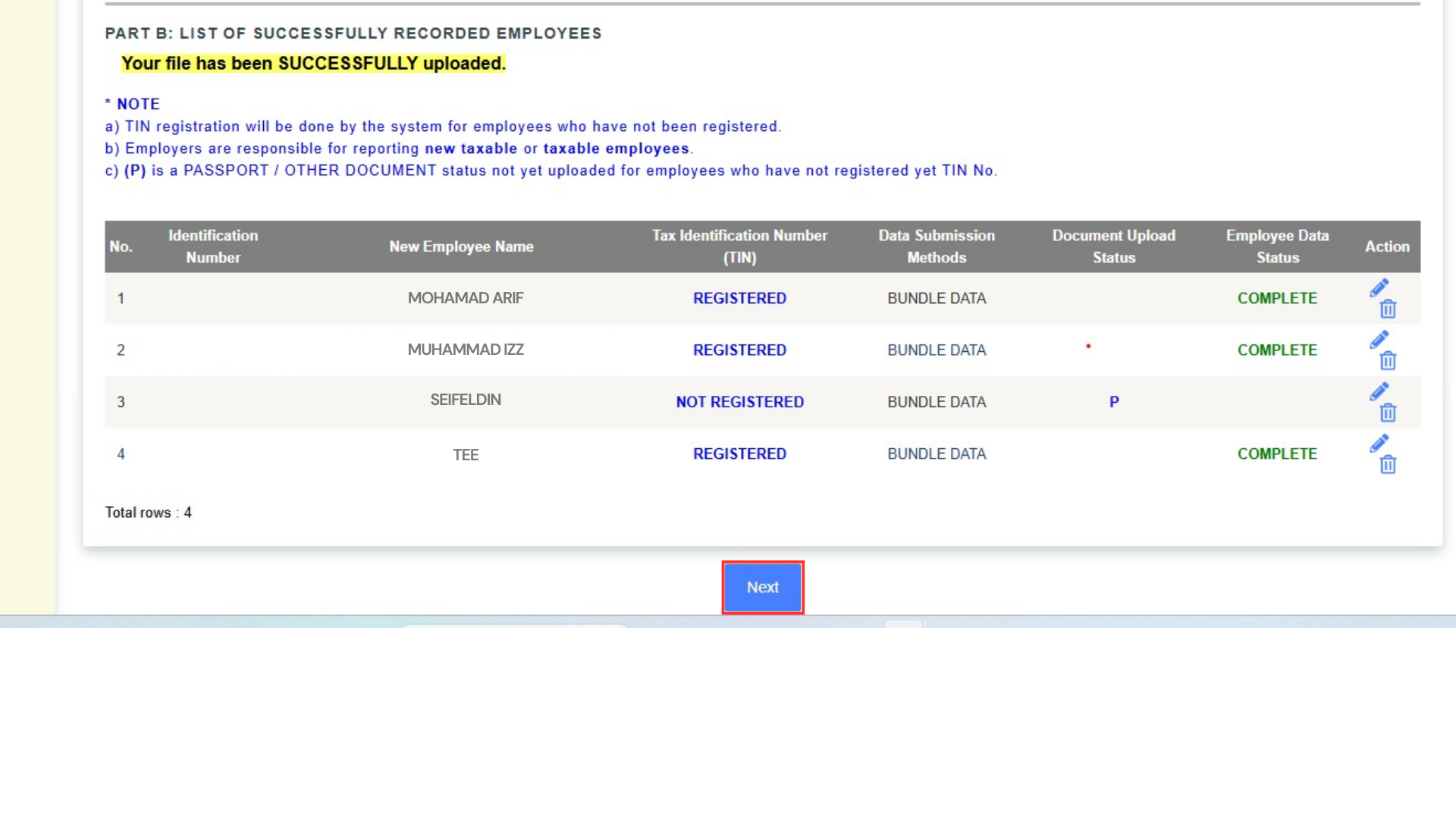Delete MOHAMAD ARIF row with trash icon
1456x819 pixels.
tap(1388, 309)
